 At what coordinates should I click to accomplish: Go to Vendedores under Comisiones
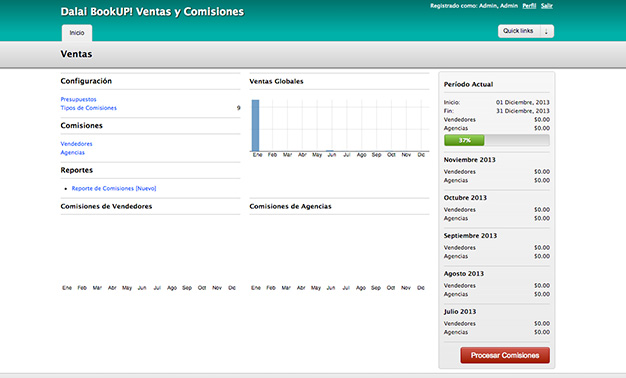click(x=76, y=144)
